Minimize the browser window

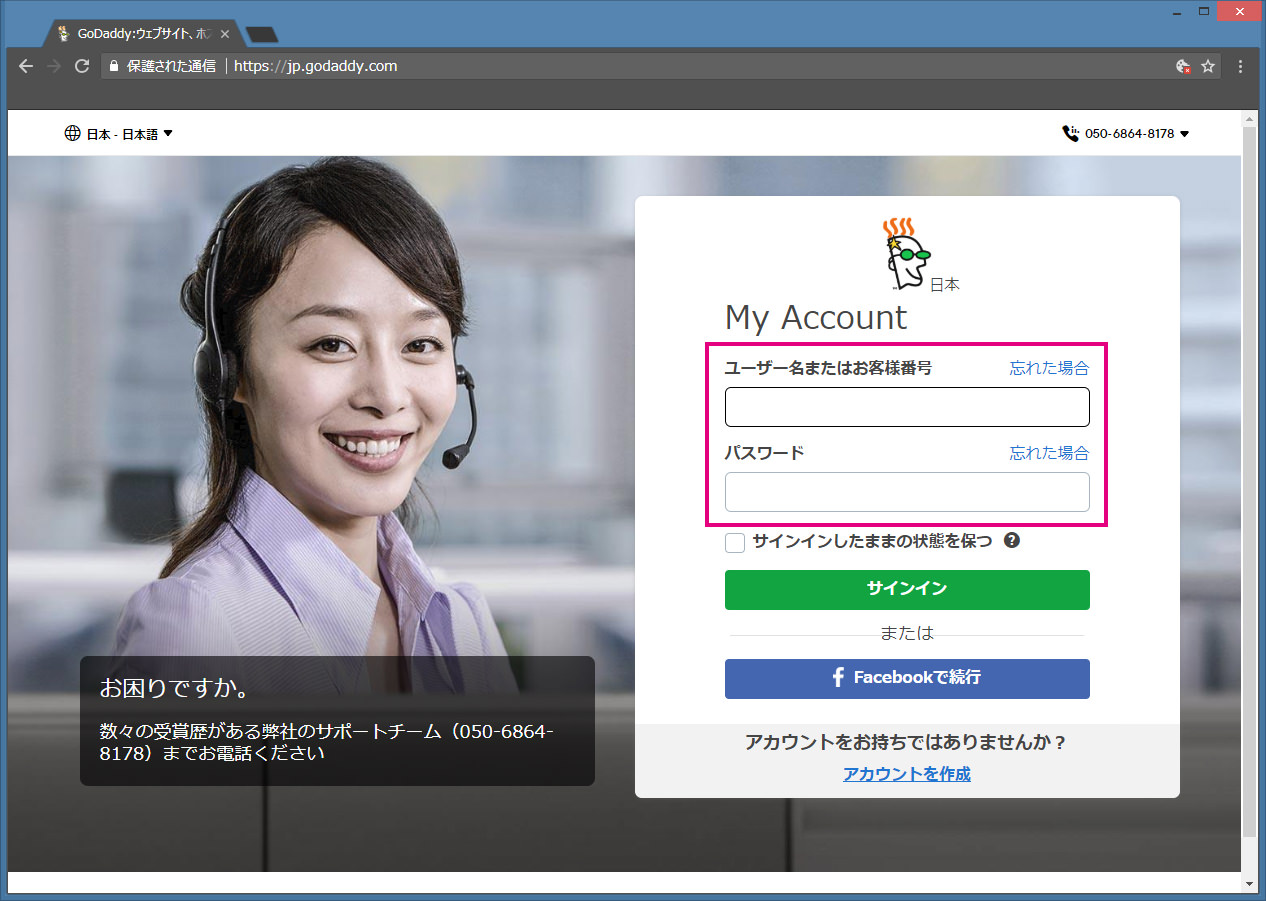(1176, 11)
